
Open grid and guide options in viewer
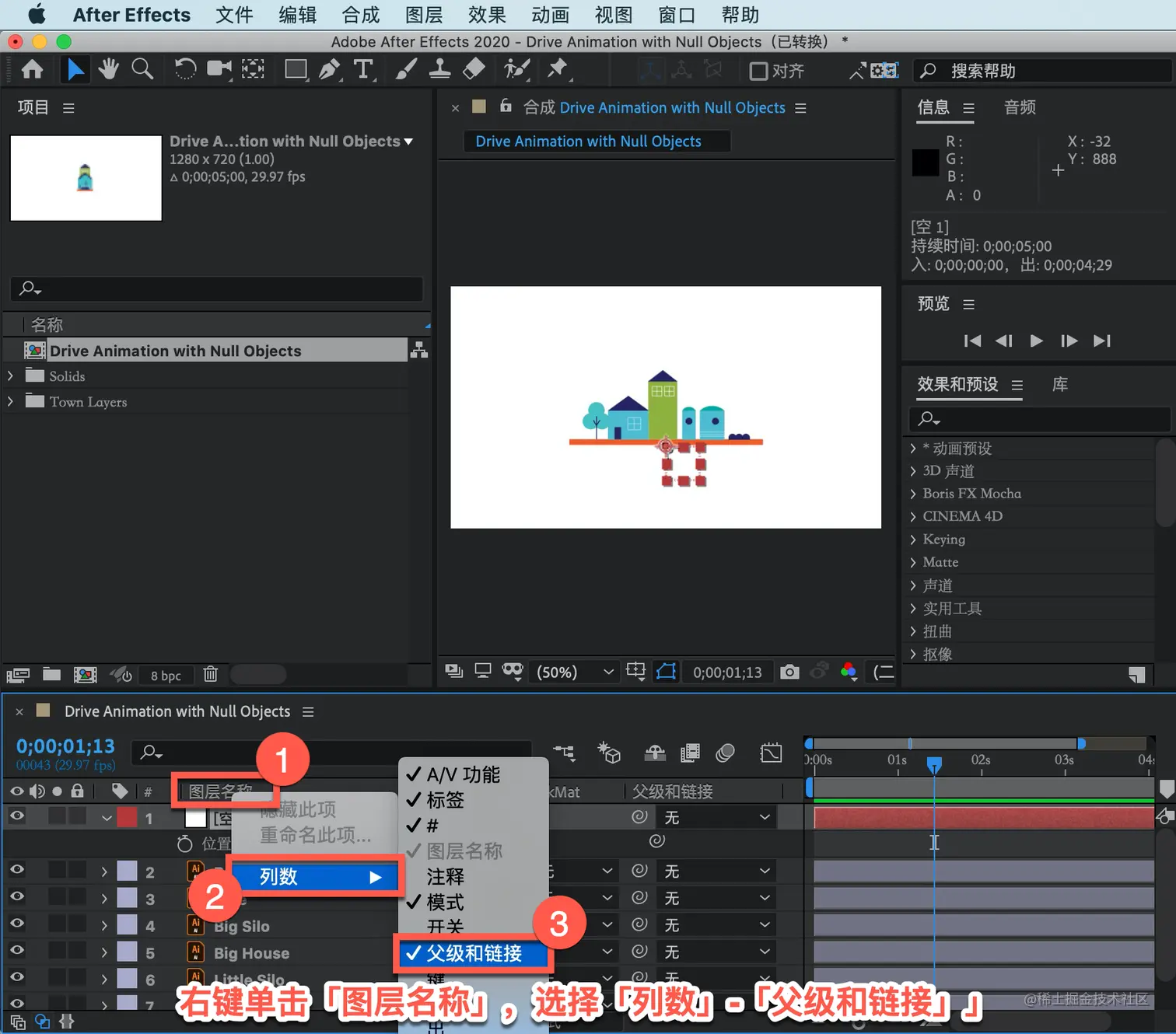pos(636,672)
